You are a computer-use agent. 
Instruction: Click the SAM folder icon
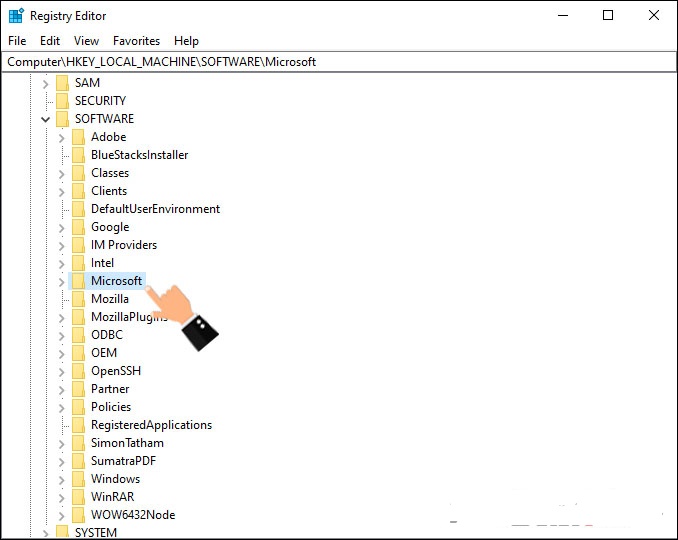tap(62, 83)
